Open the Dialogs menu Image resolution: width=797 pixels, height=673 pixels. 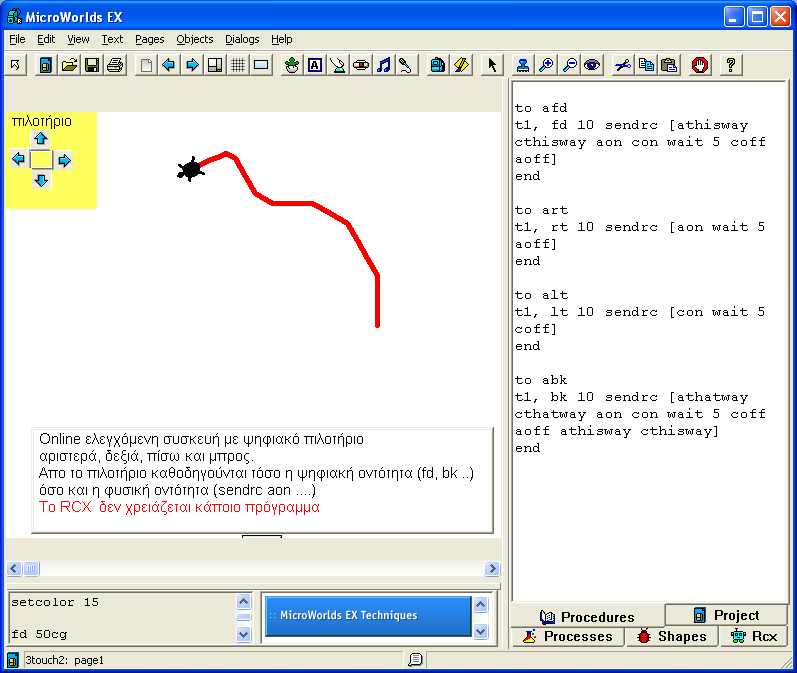coord(242,39)
